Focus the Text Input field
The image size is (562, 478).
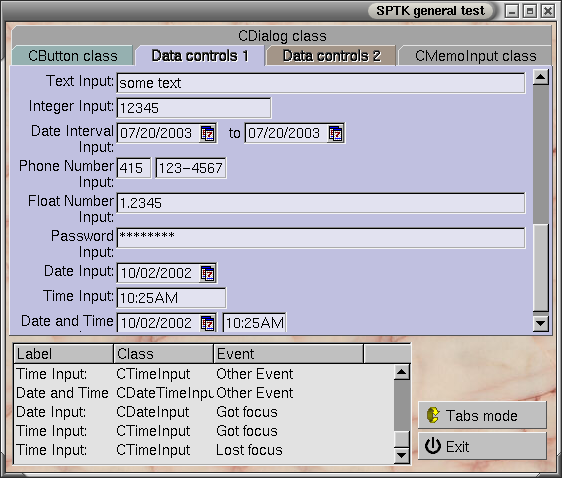pyautogui.click(x=321, y=83)
